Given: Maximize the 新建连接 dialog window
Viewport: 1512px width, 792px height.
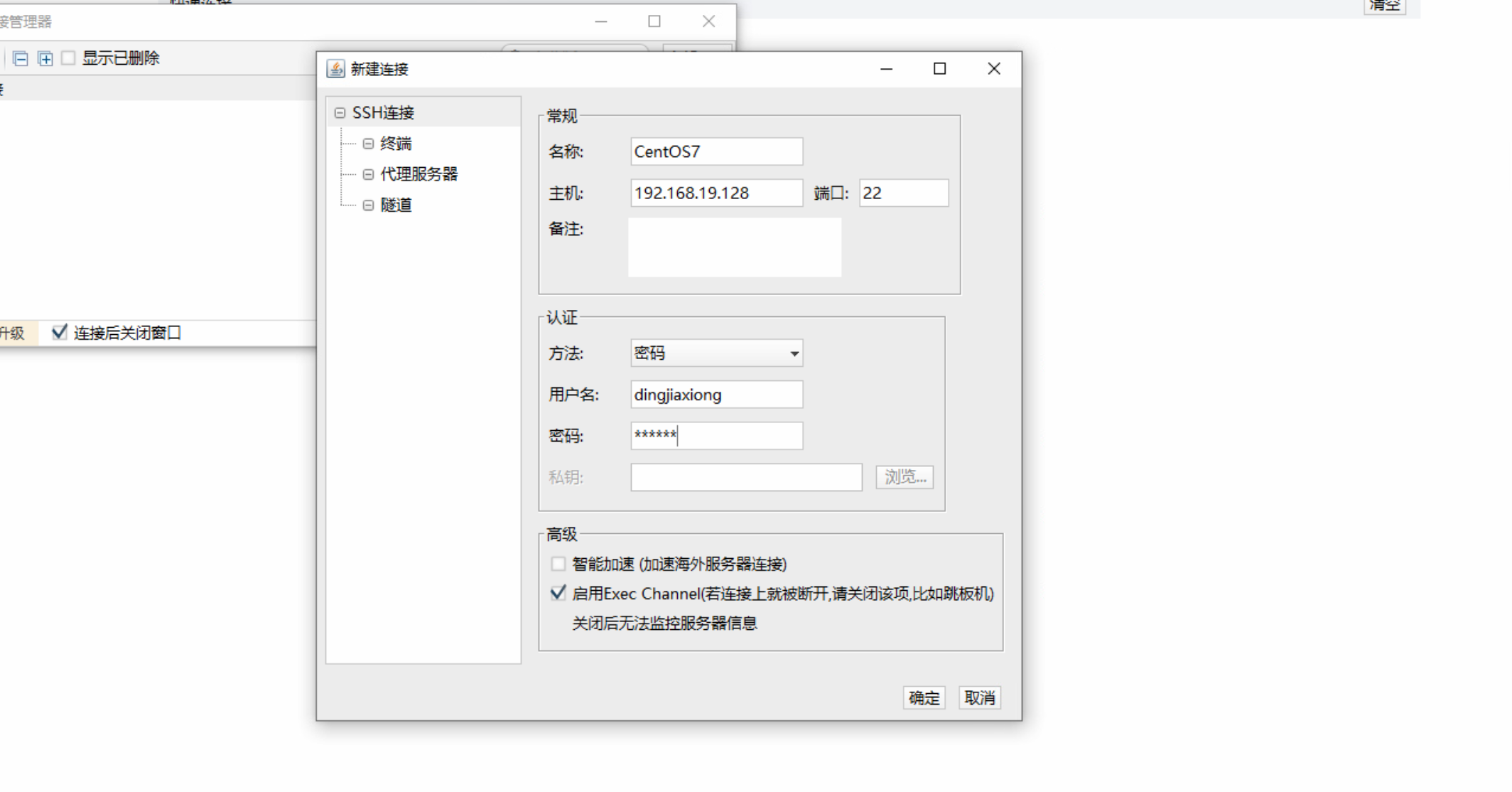Looking at the screenshot, I should (939, 69).
